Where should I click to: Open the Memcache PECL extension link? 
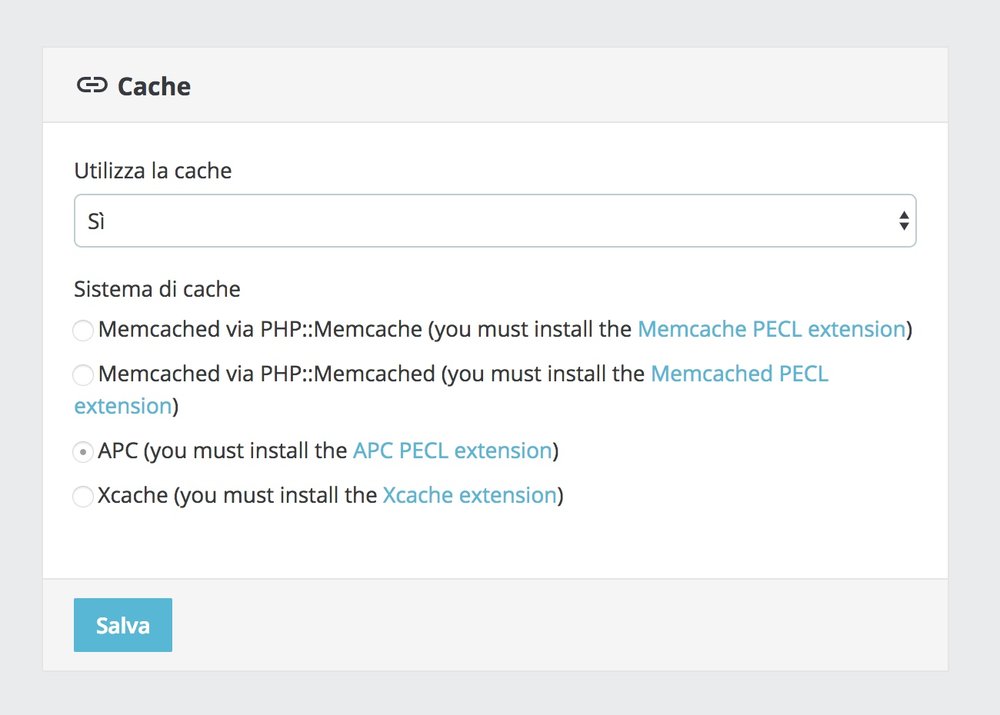click(x=770, y=329)
